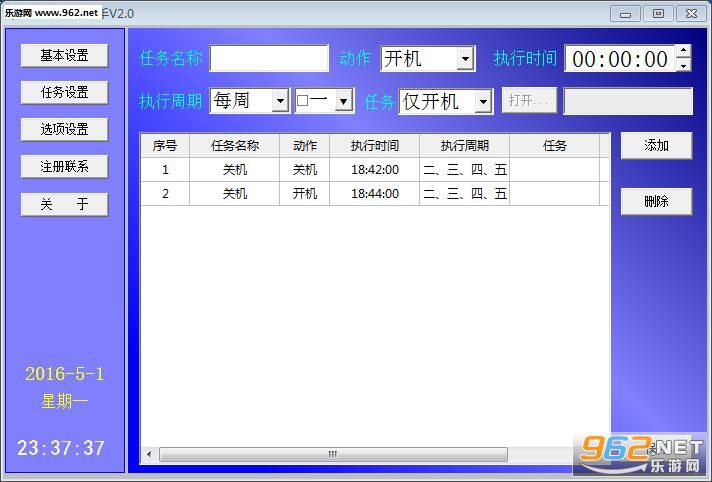Maximize the application window
The image size is (712, 482).
[658, 14]
